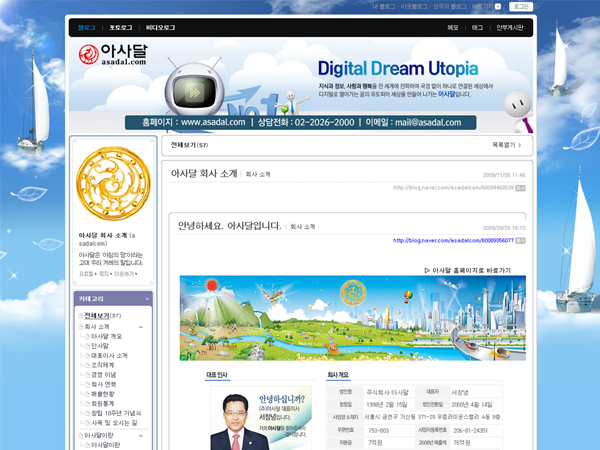Click the panoramic city landscape illustration
Viewport: 600px width, 450px height.
[353, 318]
